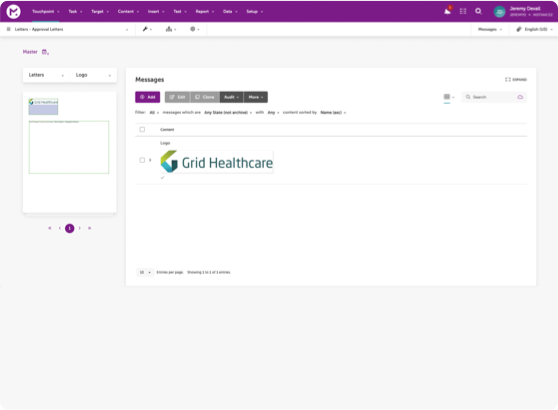558x410 pixels.
Task: Go to next page of touchpoint preview
Action: (x=80, y=228)
